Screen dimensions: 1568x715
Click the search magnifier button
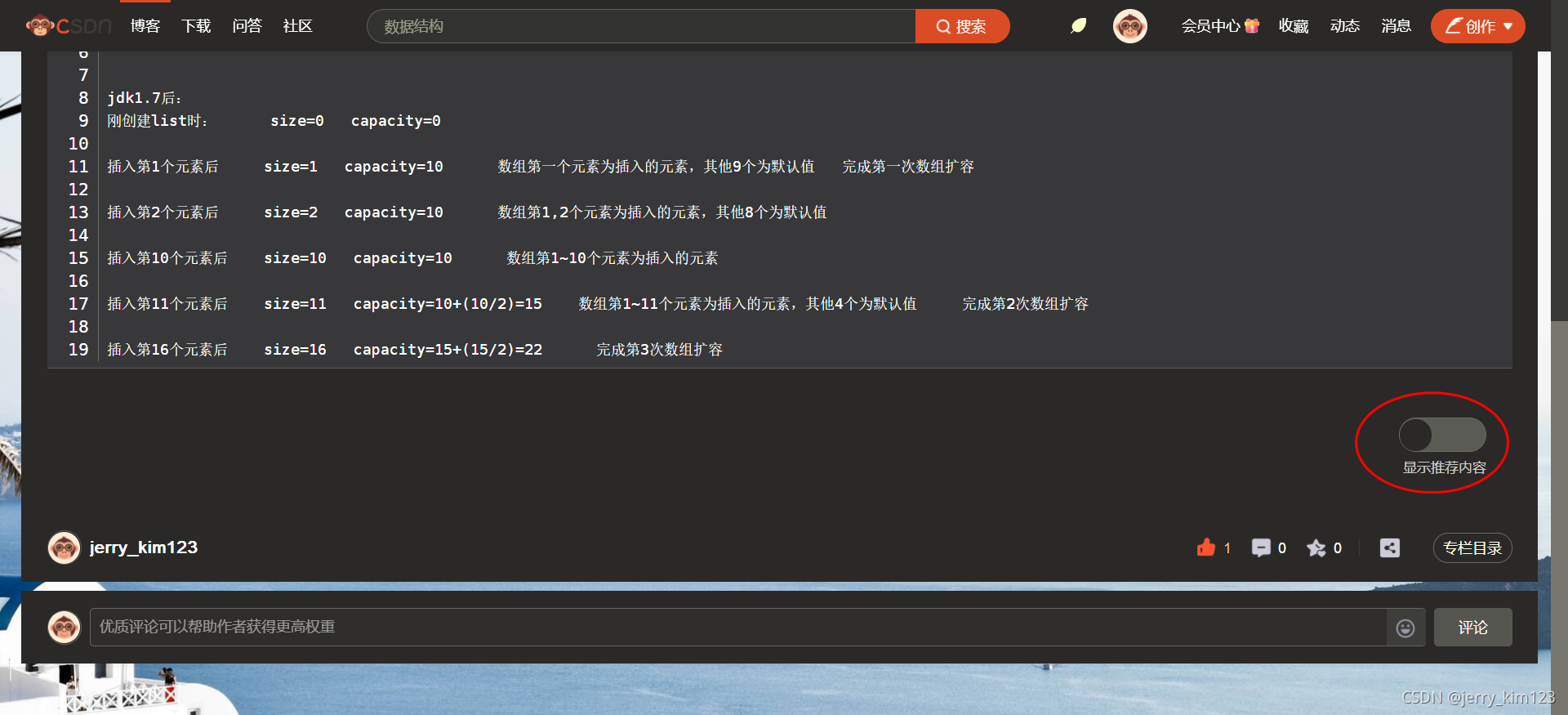962,26
